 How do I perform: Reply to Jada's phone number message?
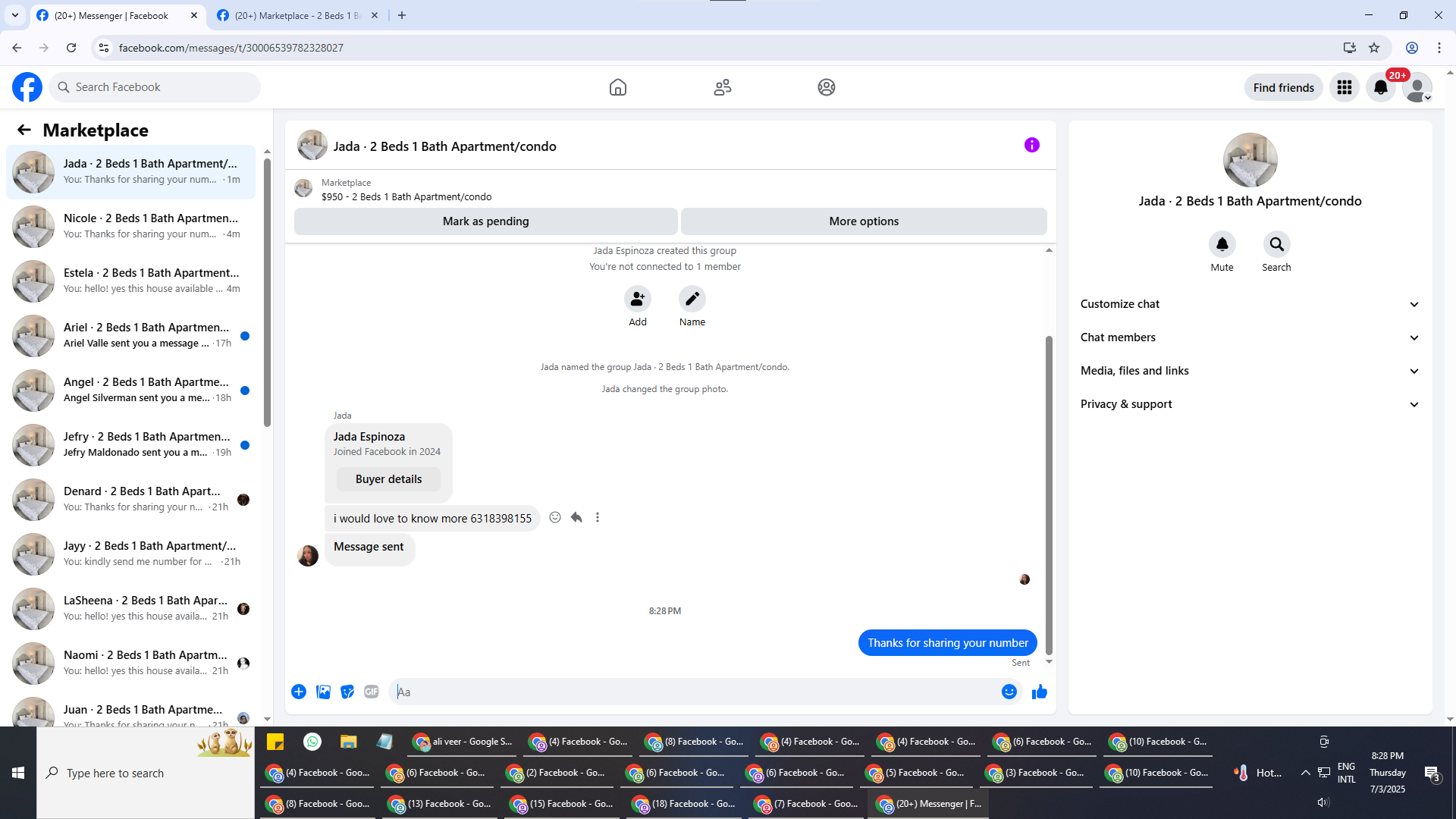click(x=576, y=517)
